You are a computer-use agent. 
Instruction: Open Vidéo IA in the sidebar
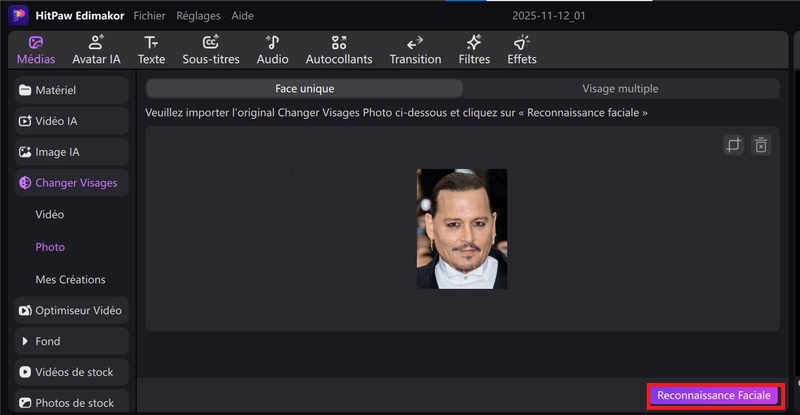point(72,121)
